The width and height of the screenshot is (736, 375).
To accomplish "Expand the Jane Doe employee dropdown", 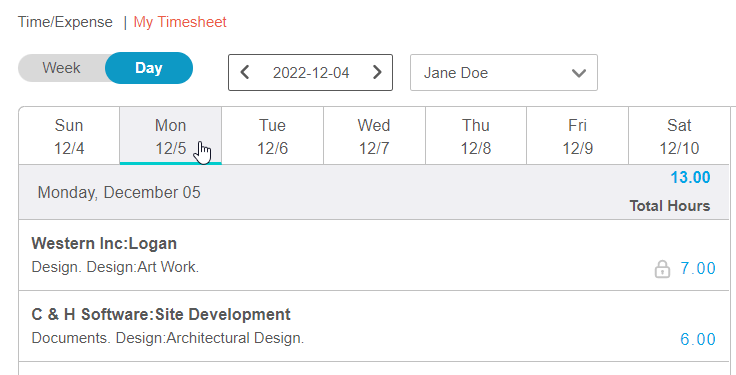I will pos(504,73).
